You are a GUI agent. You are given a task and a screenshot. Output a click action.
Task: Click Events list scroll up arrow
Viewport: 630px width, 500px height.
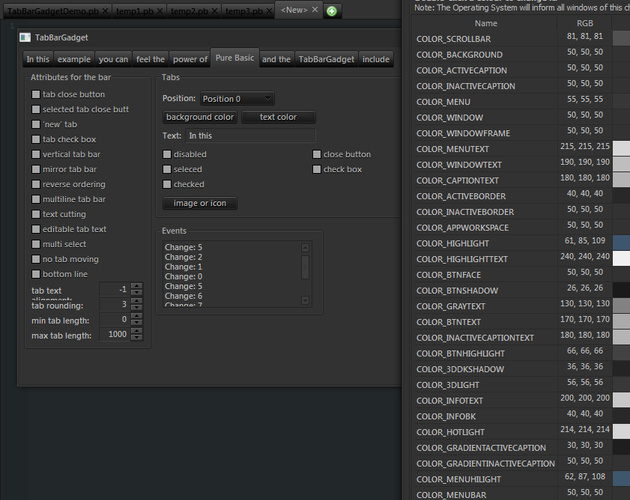pos(305,247)
